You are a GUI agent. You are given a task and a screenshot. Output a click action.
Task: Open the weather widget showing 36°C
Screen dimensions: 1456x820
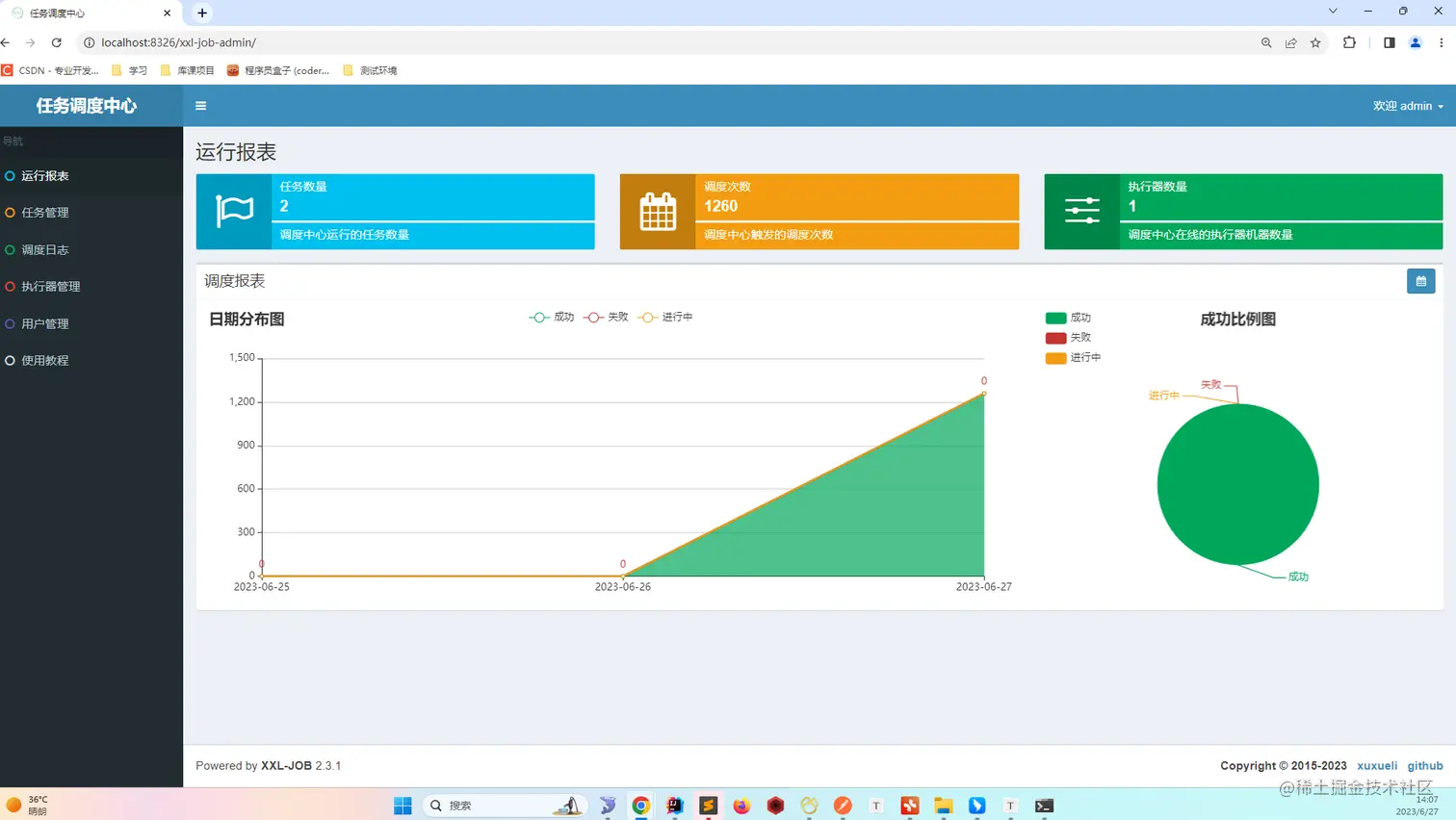coord(27,806)
